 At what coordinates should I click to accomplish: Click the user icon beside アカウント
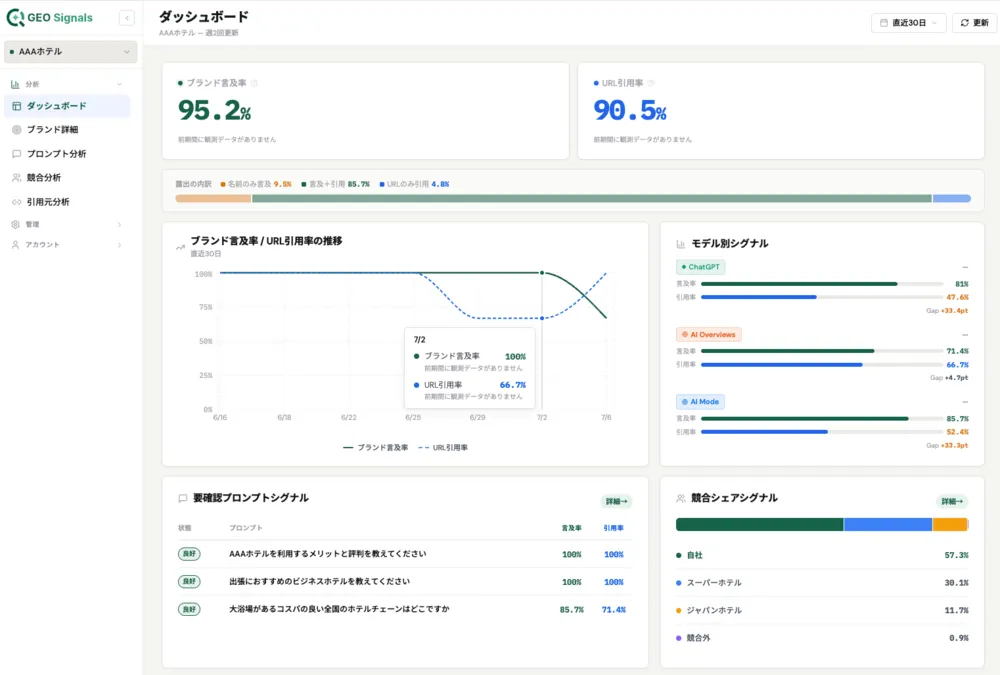[x=15, y=245]
